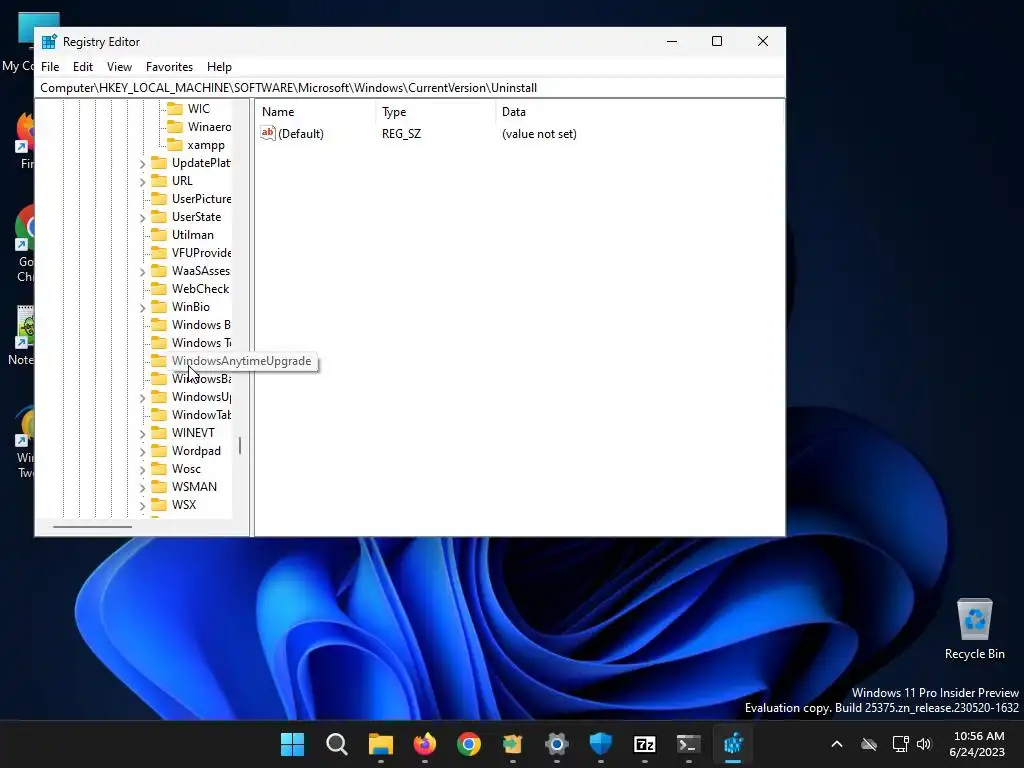Open the Favorites menu
This screenshot has height=768, width=1024.
[169, 67]
